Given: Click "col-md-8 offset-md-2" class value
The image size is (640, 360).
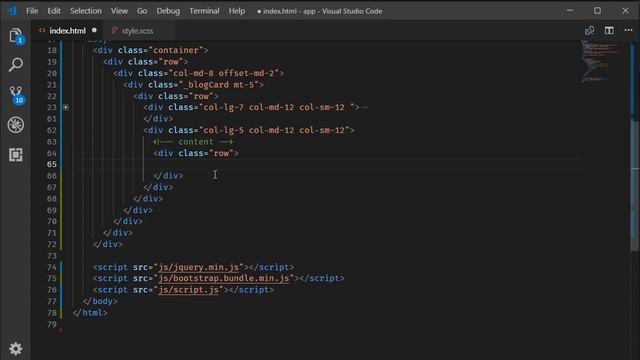Looking at the screenshot, I should (x=223, y=73).
